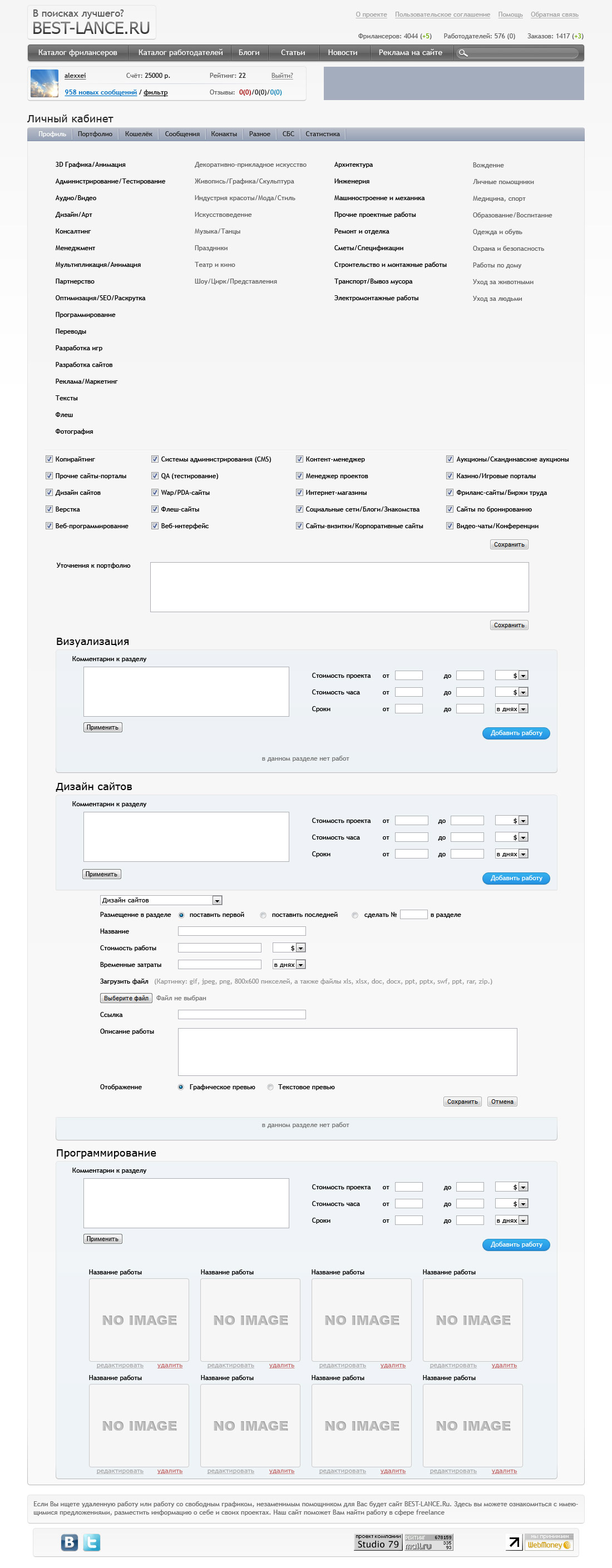Toggle the Флеш-сайты checkbox
The image size is (612, 1568).
tap(155, 509)
